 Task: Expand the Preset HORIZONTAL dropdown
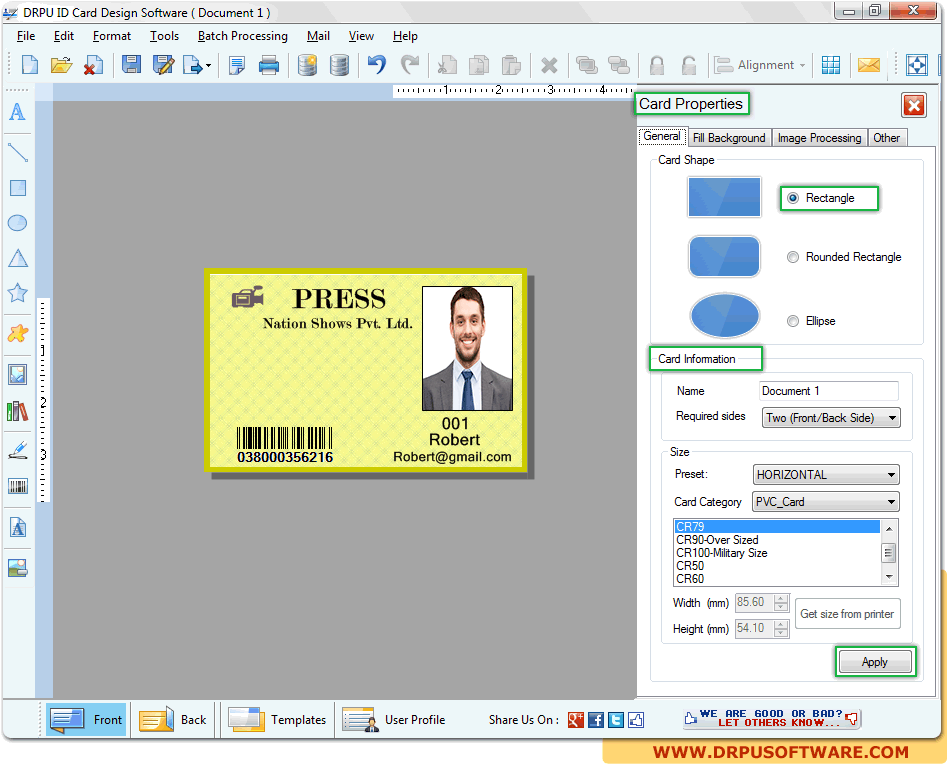click(x=826, y=475)
